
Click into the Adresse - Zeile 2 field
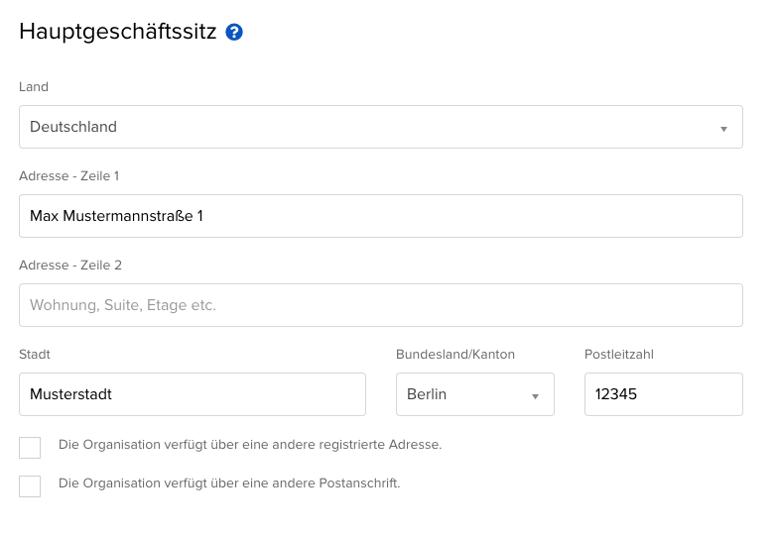tap(380, 305)
